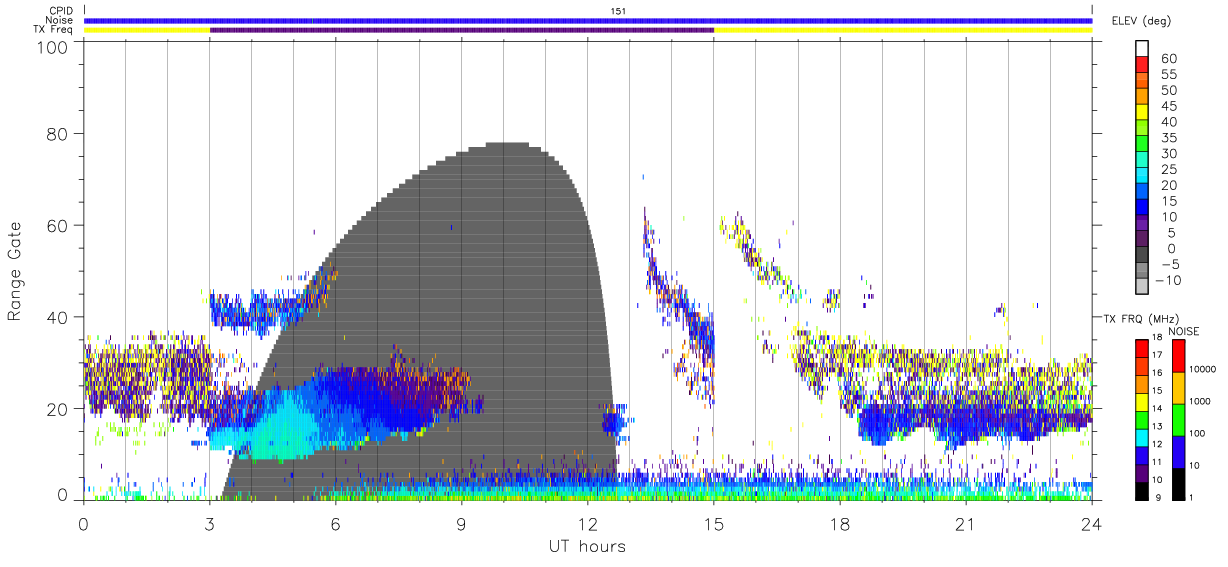This screenshot has height=567, width=1228.
Task: Click the UT hours axis title
Action: point(587,546)
